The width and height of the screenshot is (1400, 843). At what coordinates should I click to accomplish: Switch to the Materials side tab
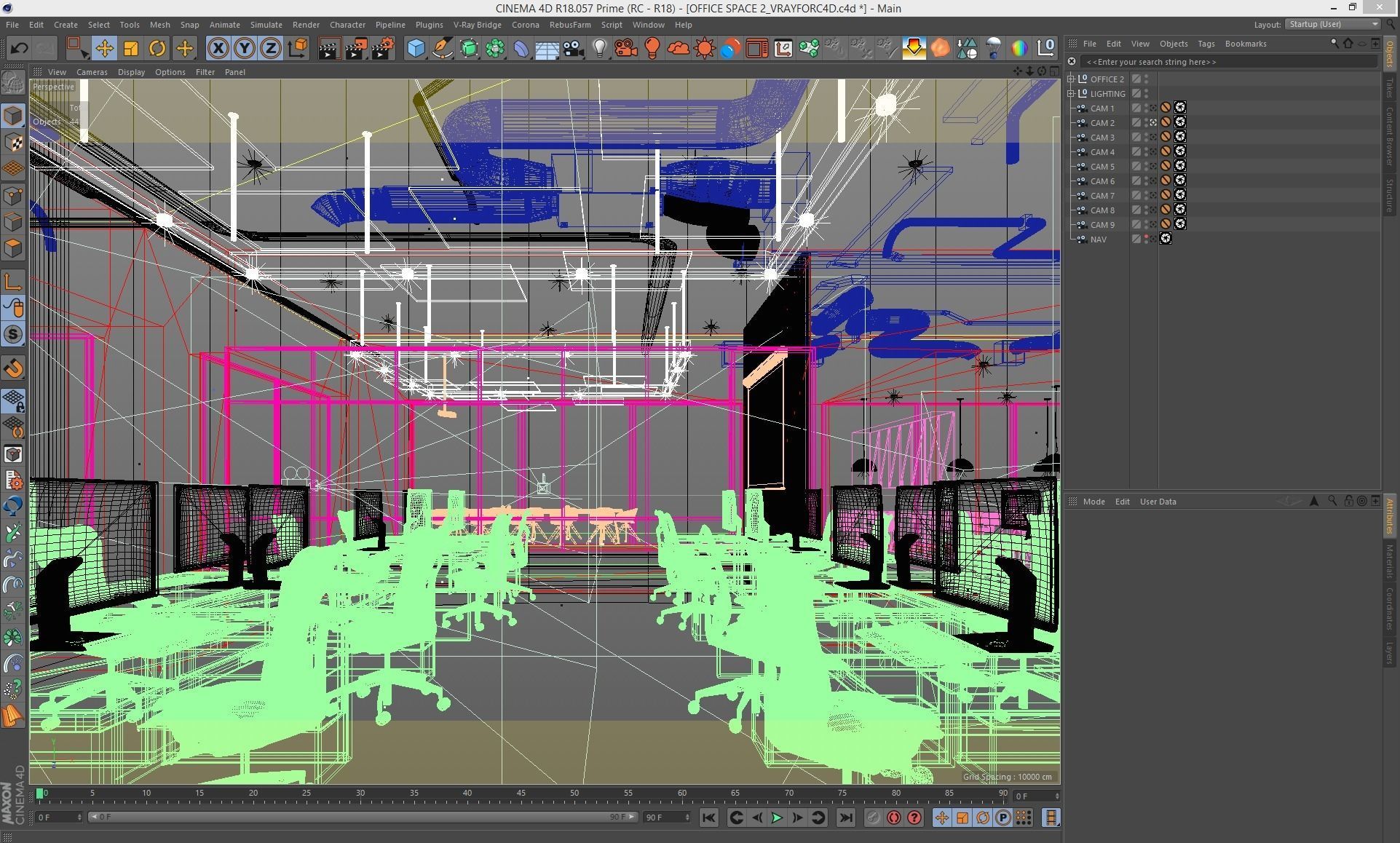(x=1390, y=561)
